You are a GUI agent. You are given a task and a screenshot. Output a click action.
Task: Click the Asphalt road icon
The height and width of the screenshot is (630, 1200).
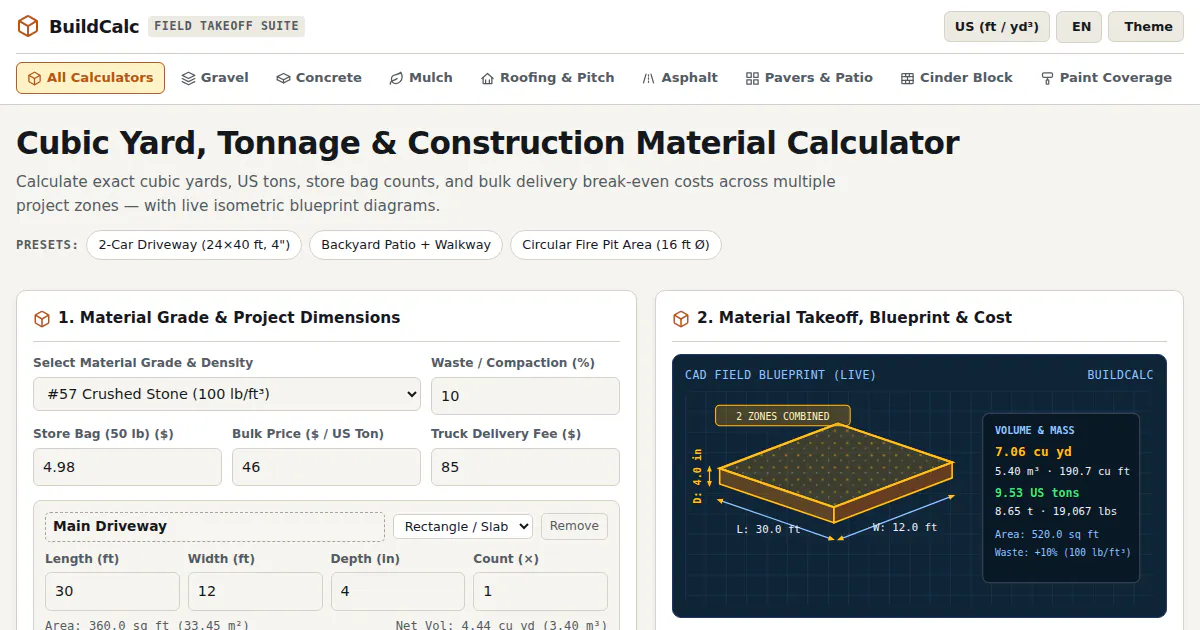coord(648,78)
